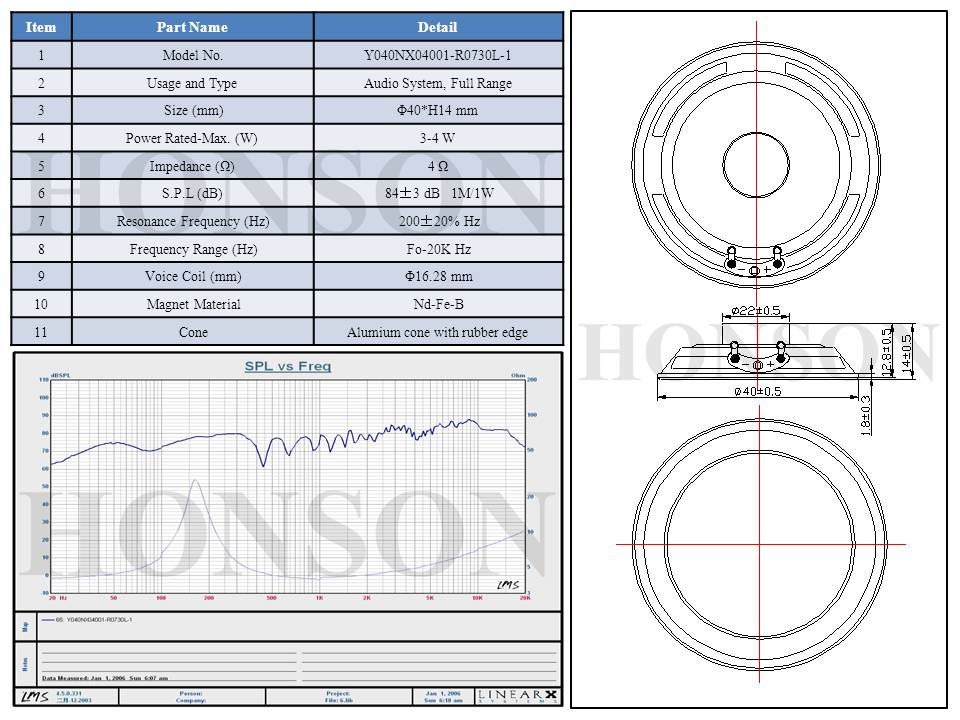Image resolution: width=960 pixels, height=720 pixels.
Task: Click the impedance peak on the graph
Action: tap(195, 481)
